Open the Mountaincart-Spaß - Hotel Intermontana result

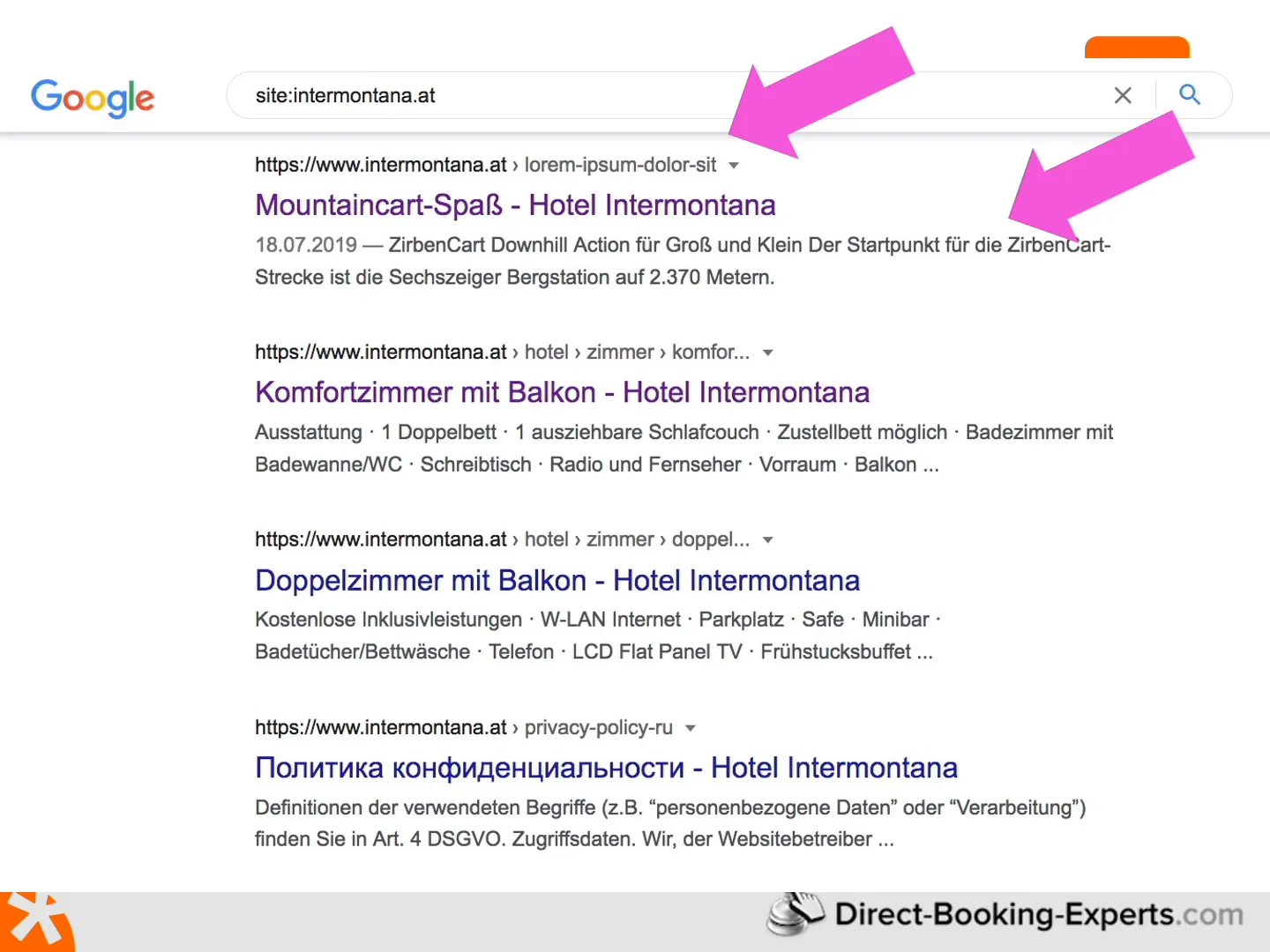point(515,205)
